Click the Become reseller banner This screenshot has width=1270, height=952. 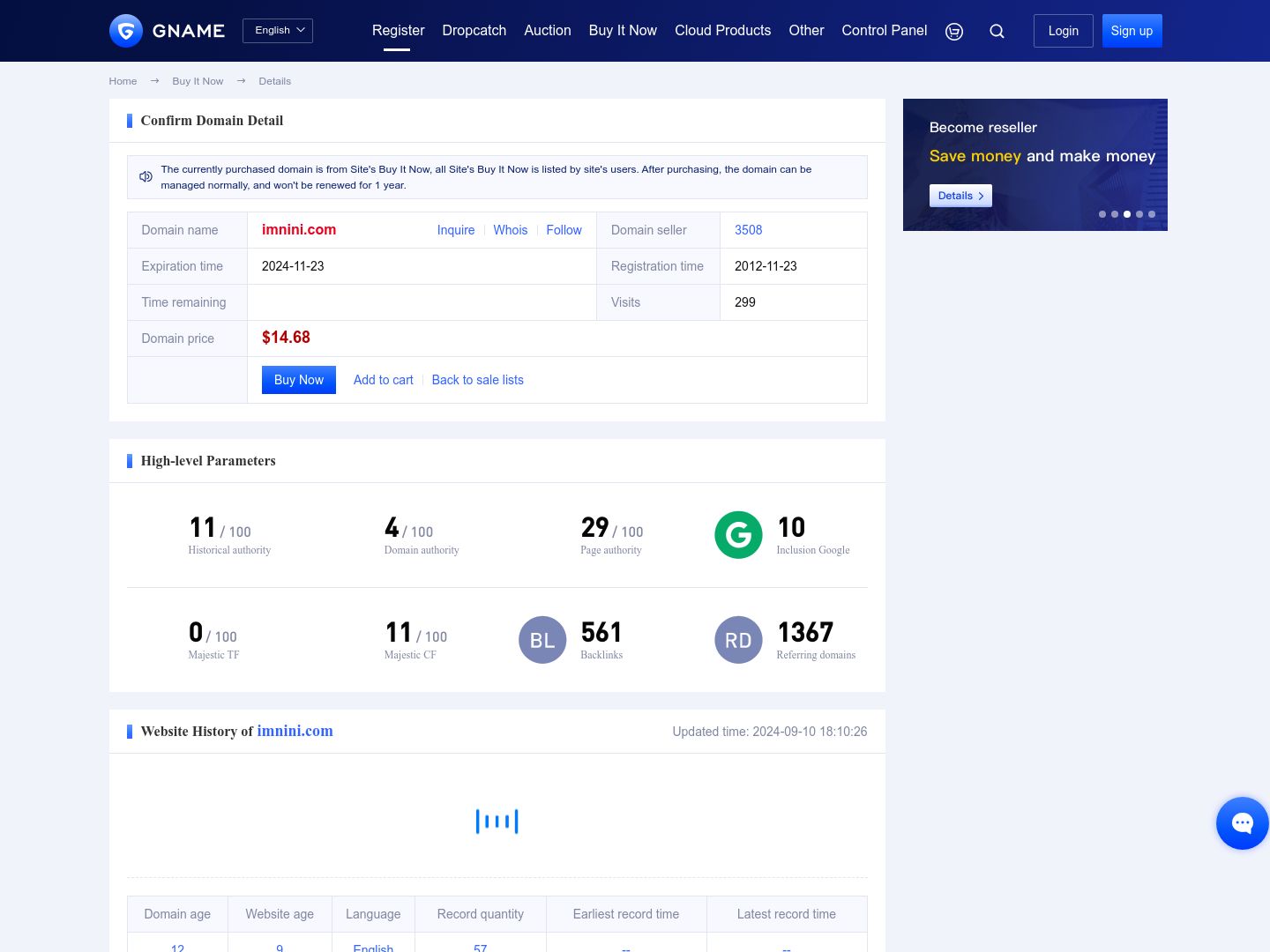(1035, 165)
